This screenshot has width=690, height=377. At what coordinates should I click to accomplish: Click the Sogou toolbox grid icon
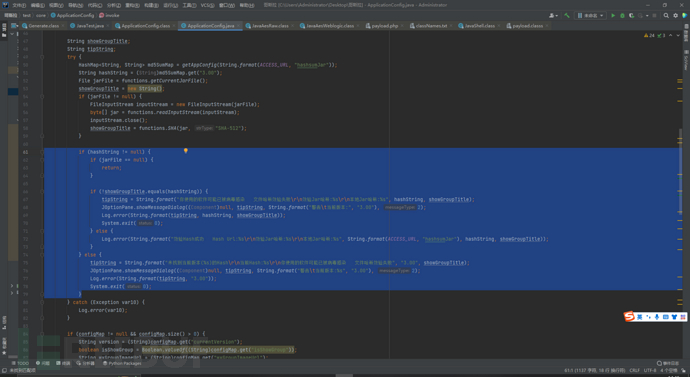coord(683,317)
